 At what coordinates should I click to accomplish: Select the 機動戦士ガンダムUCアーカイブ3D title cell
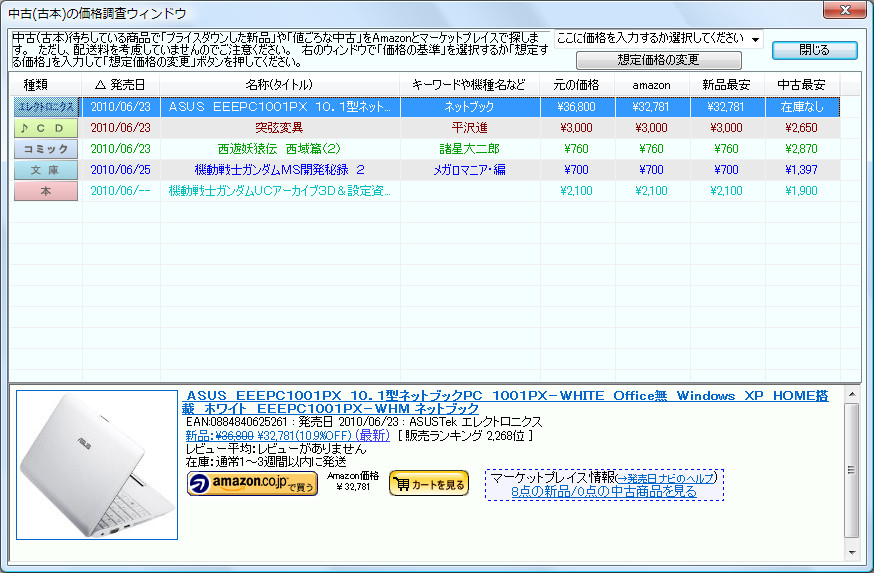click(x=280, y=191)
